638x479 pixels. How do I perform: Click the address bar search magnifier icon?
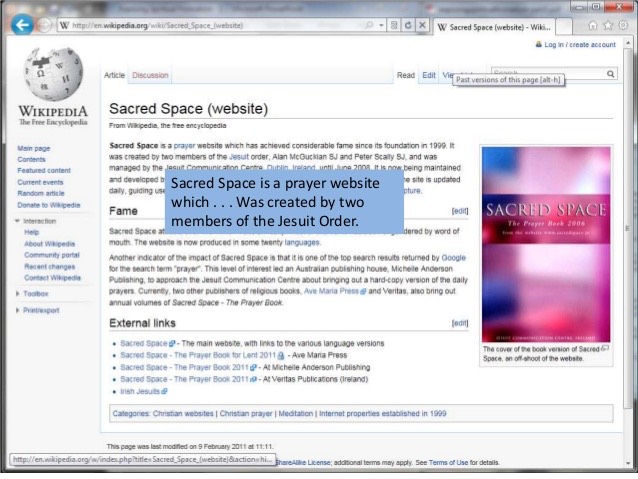[369, 25]
